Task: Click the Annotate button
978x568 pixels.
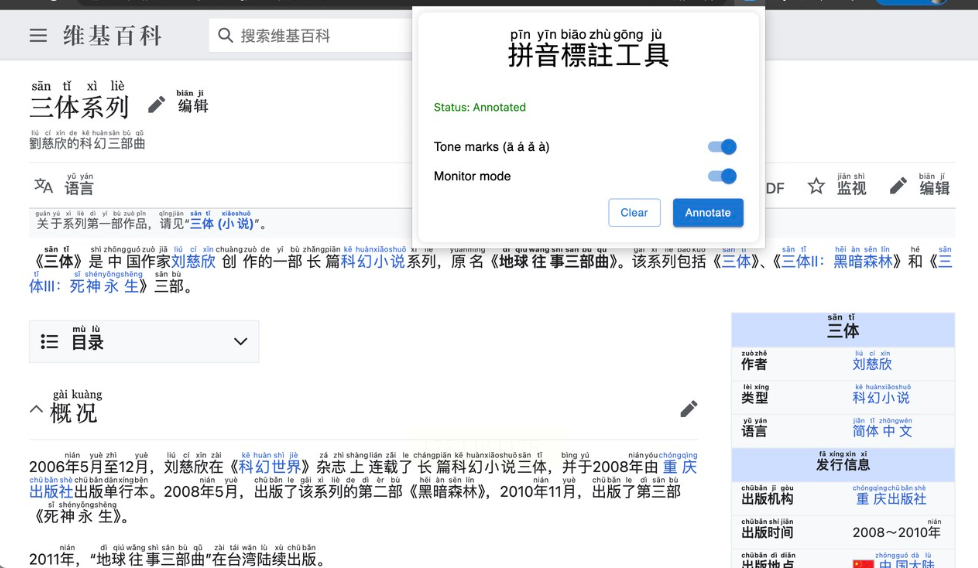Action: click(x=708, y=213)
